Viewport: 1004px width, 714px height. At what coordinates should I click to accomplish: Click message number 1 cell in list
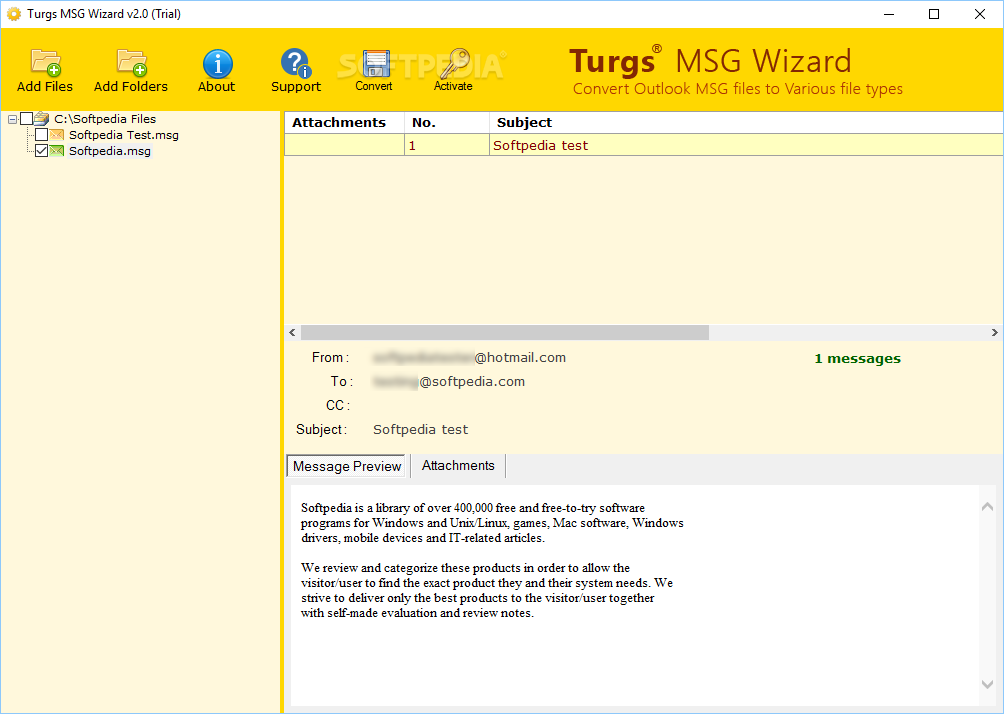pyautogui.click(x=447, y=145)
